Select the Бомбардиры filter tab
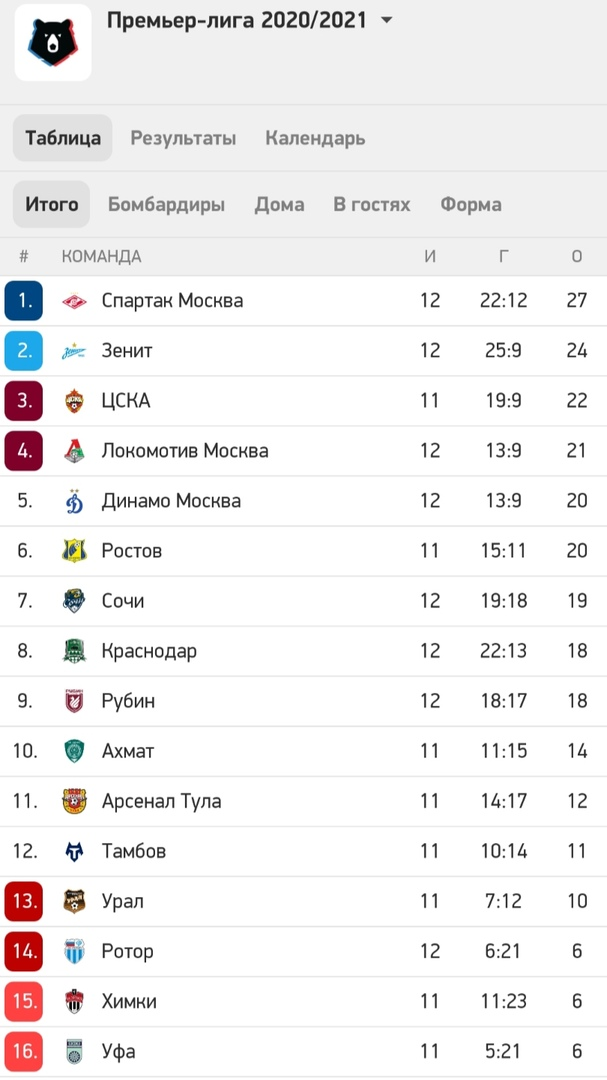 point(166,205)
